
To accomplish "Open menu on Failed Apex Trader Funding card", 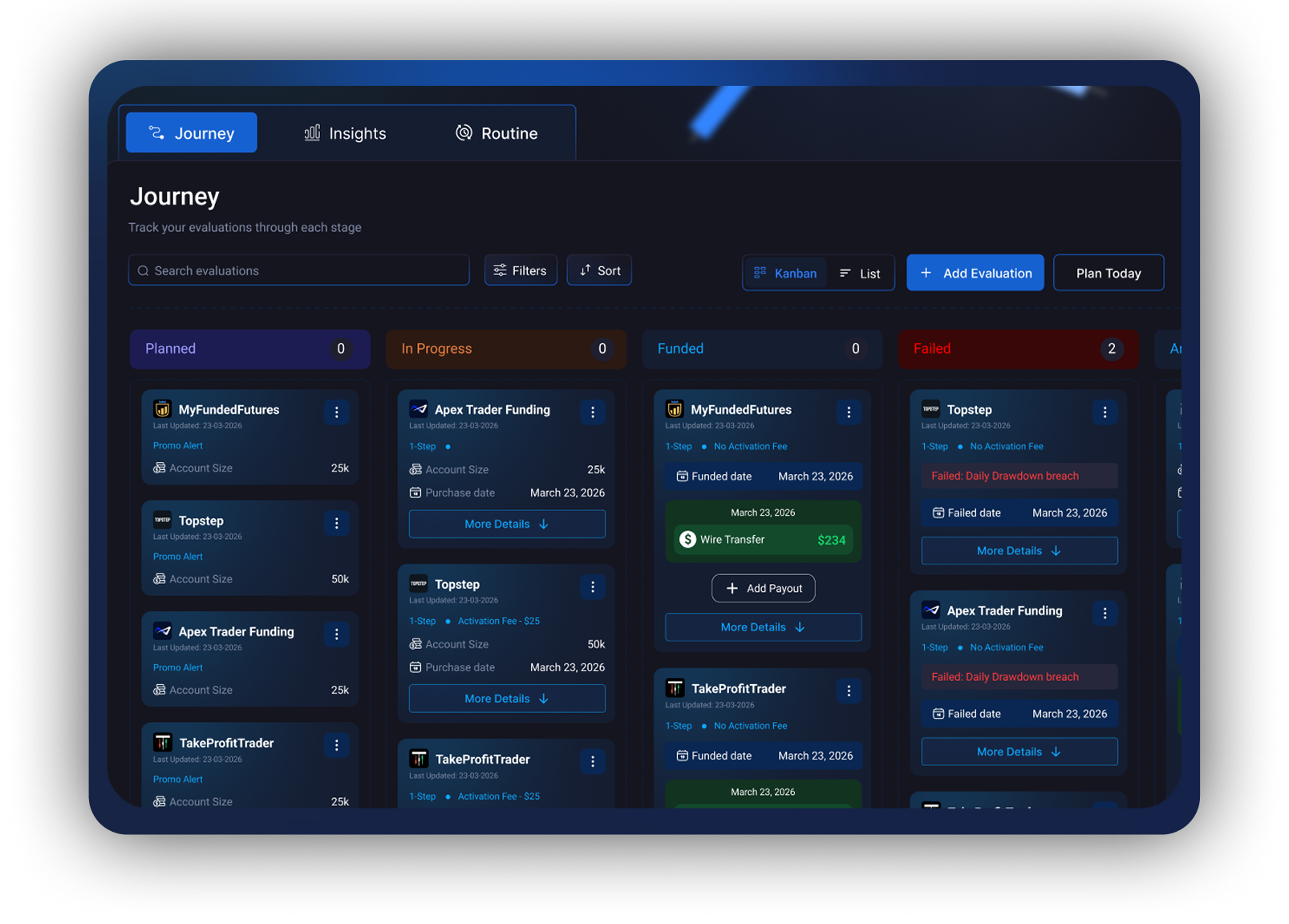I will (1105, 613).
